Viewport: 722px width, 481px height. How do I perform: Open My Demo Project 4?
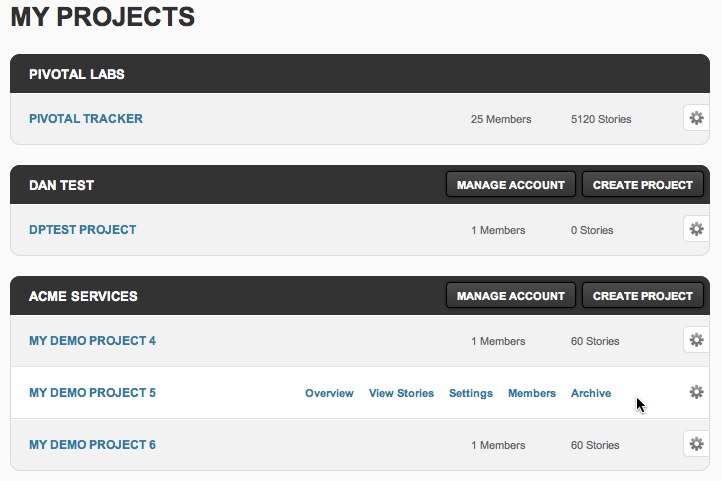tap(92, 341)
